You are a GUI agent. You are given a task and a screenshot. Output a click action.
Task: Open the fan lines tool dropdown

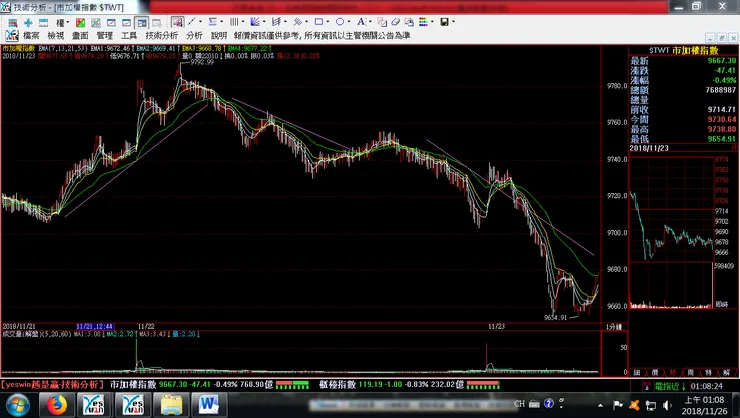point(264,22)
